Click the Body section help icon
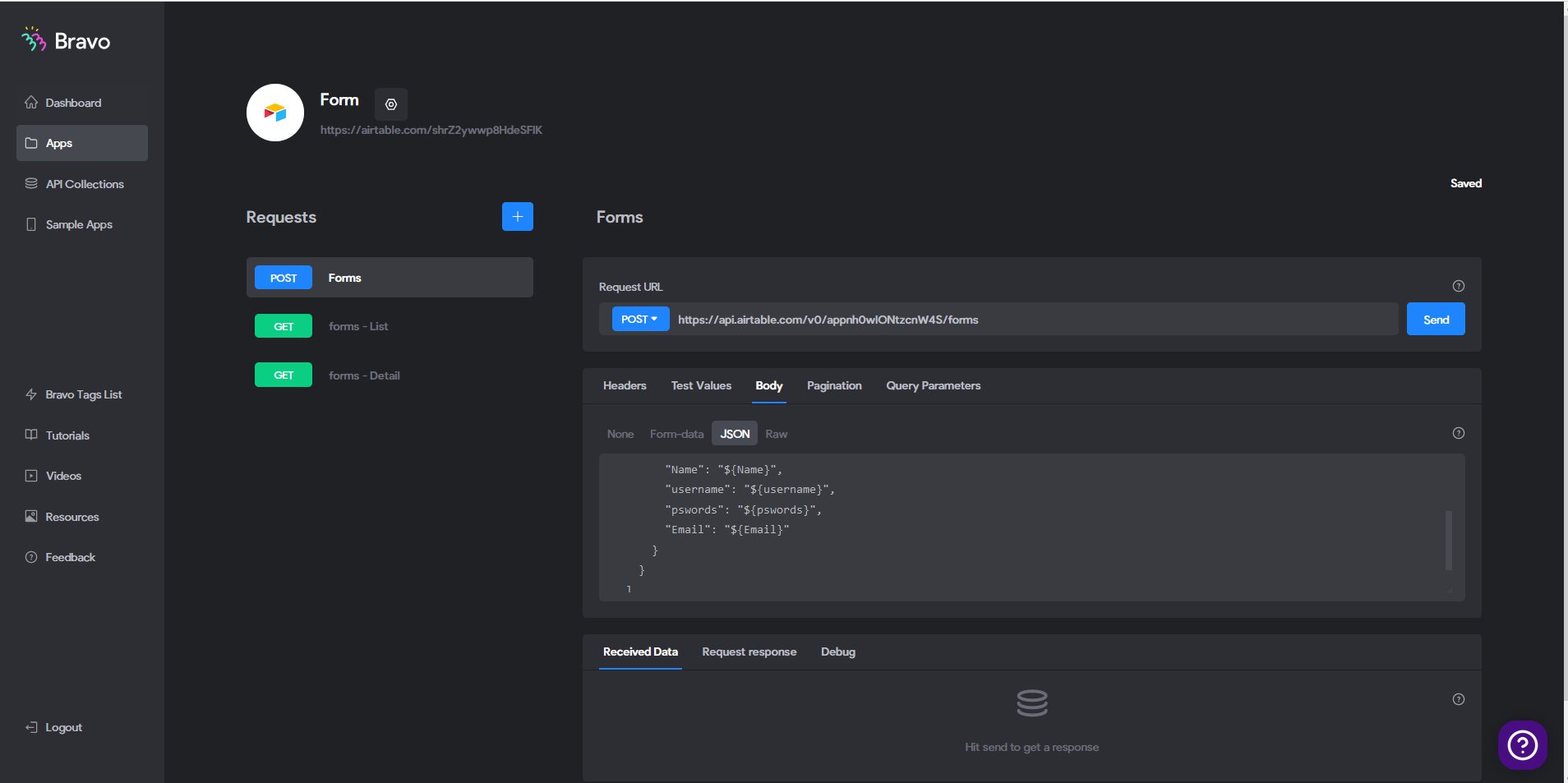 pos(1459,433)
